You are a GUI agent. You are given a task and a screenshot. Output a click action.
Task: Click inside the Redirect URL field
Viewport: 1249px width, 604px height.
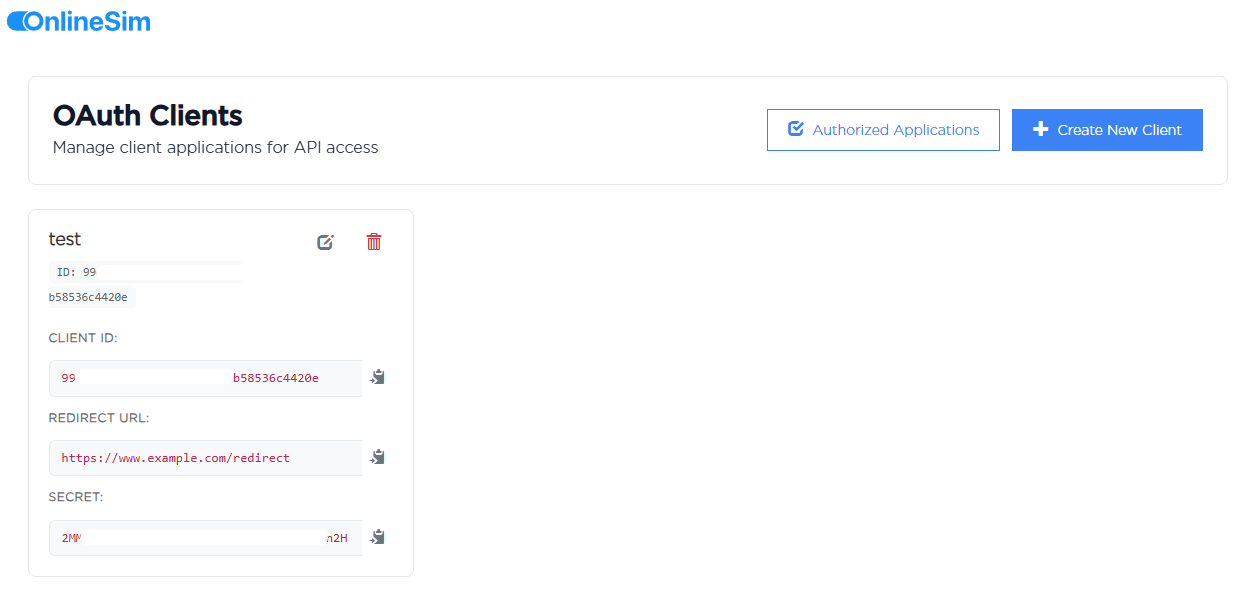(205, 457)
